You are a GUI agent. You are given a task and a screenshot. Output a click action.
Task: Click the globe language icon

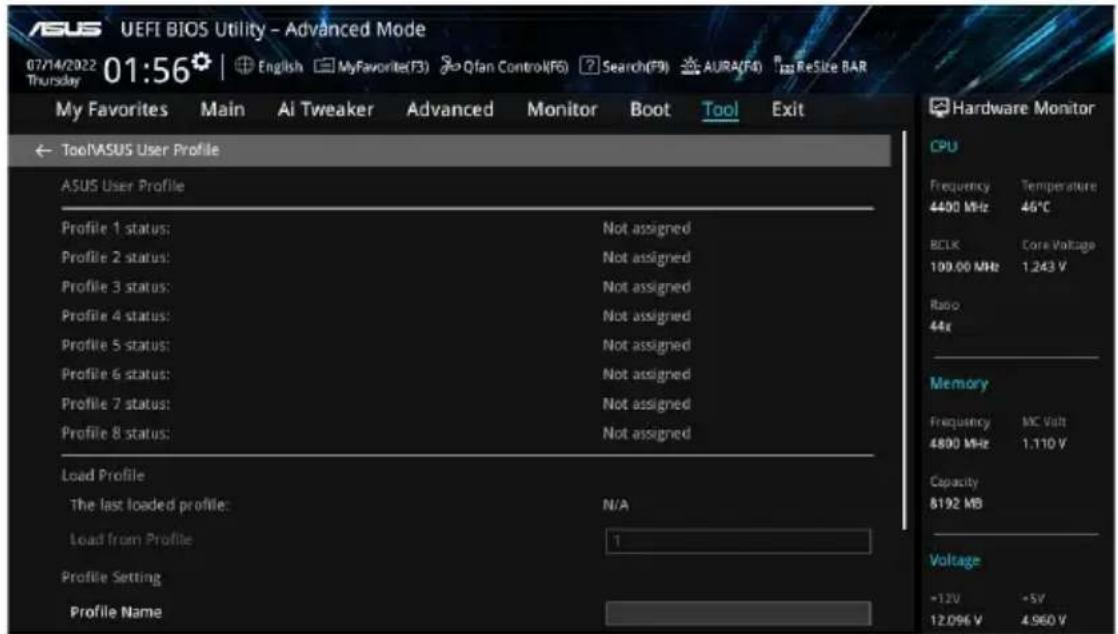click(x=244, y=66)
